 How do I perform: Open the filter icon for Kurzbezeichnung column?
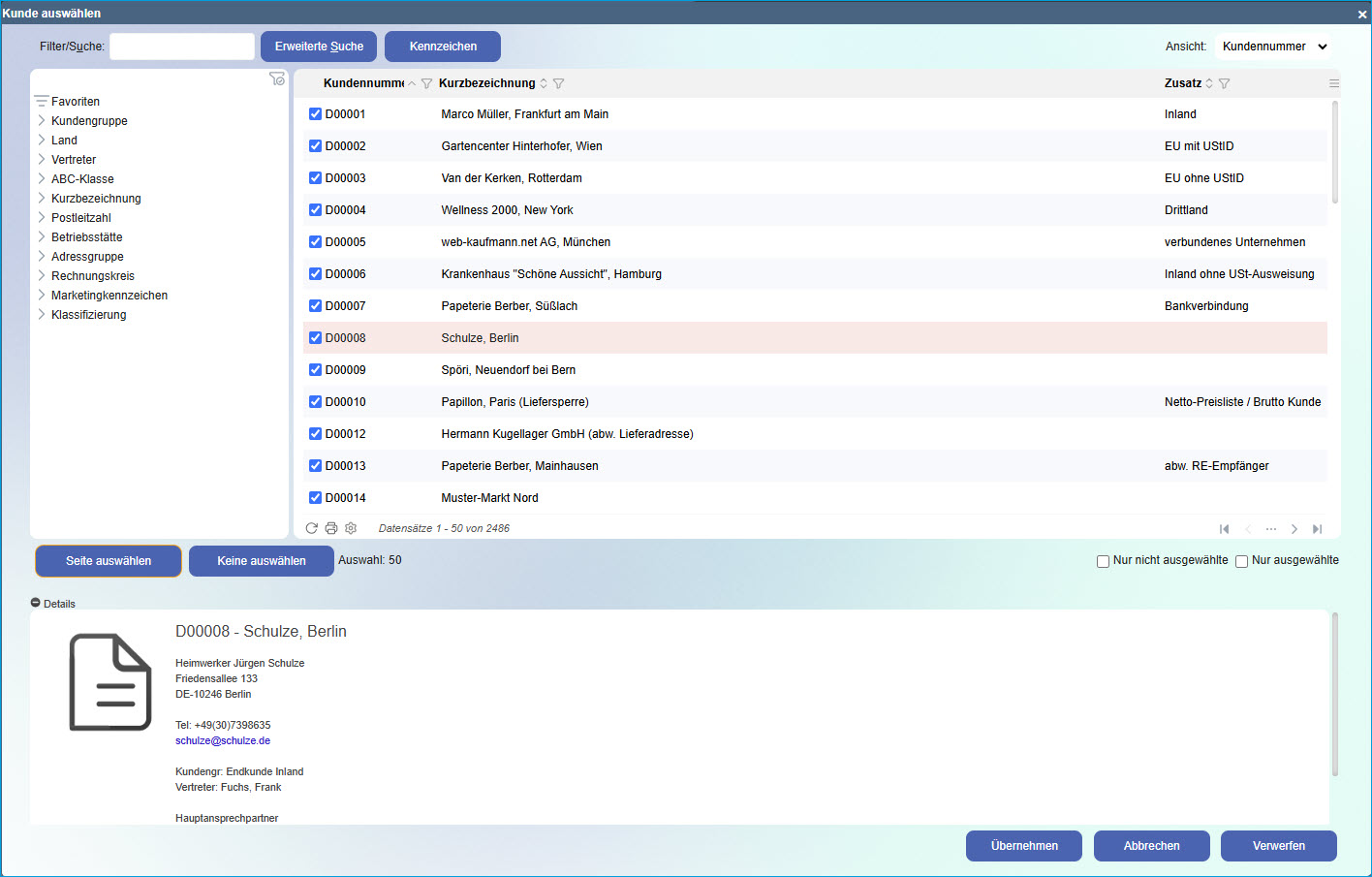pos(558,83)
